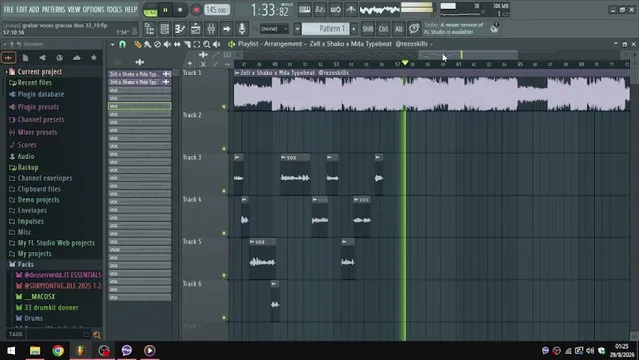Image resolution: width=639 pixels, height=360 pixels.
Task: Open the browser speaker sounds tab icon
Action: click(42, 58)
